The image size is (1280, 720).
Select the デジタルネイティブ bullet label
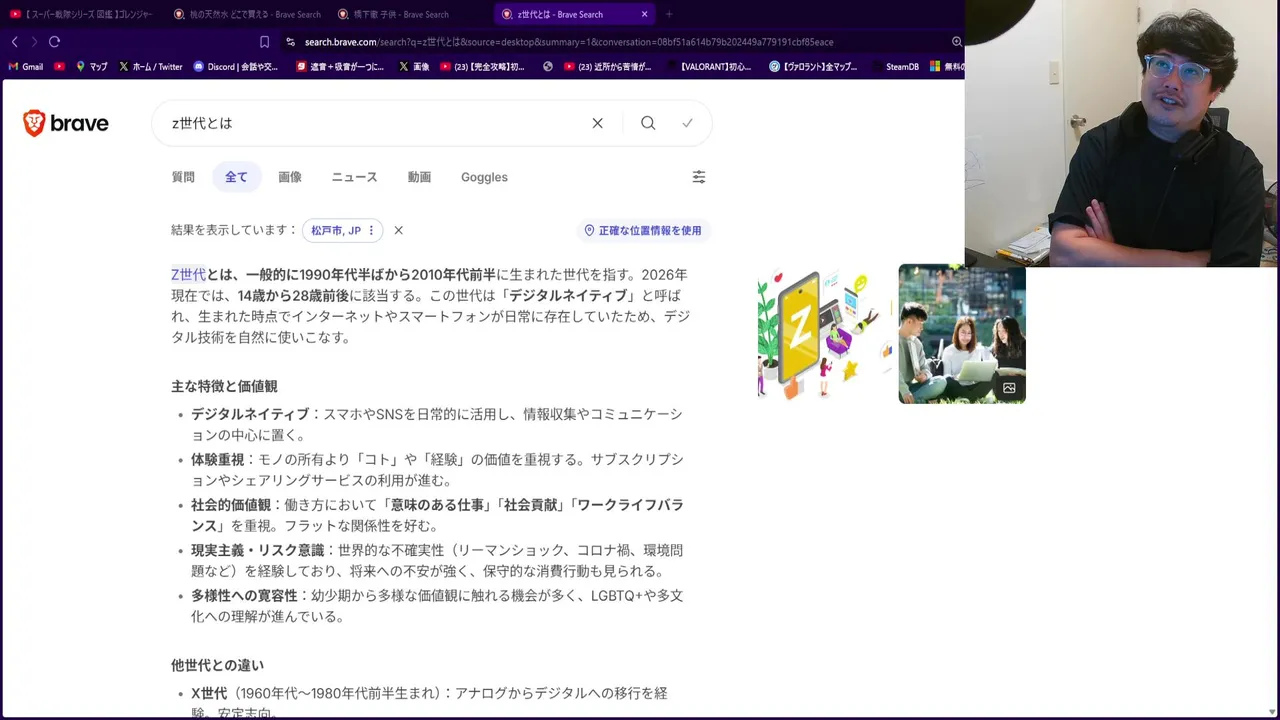coord(250,414)
